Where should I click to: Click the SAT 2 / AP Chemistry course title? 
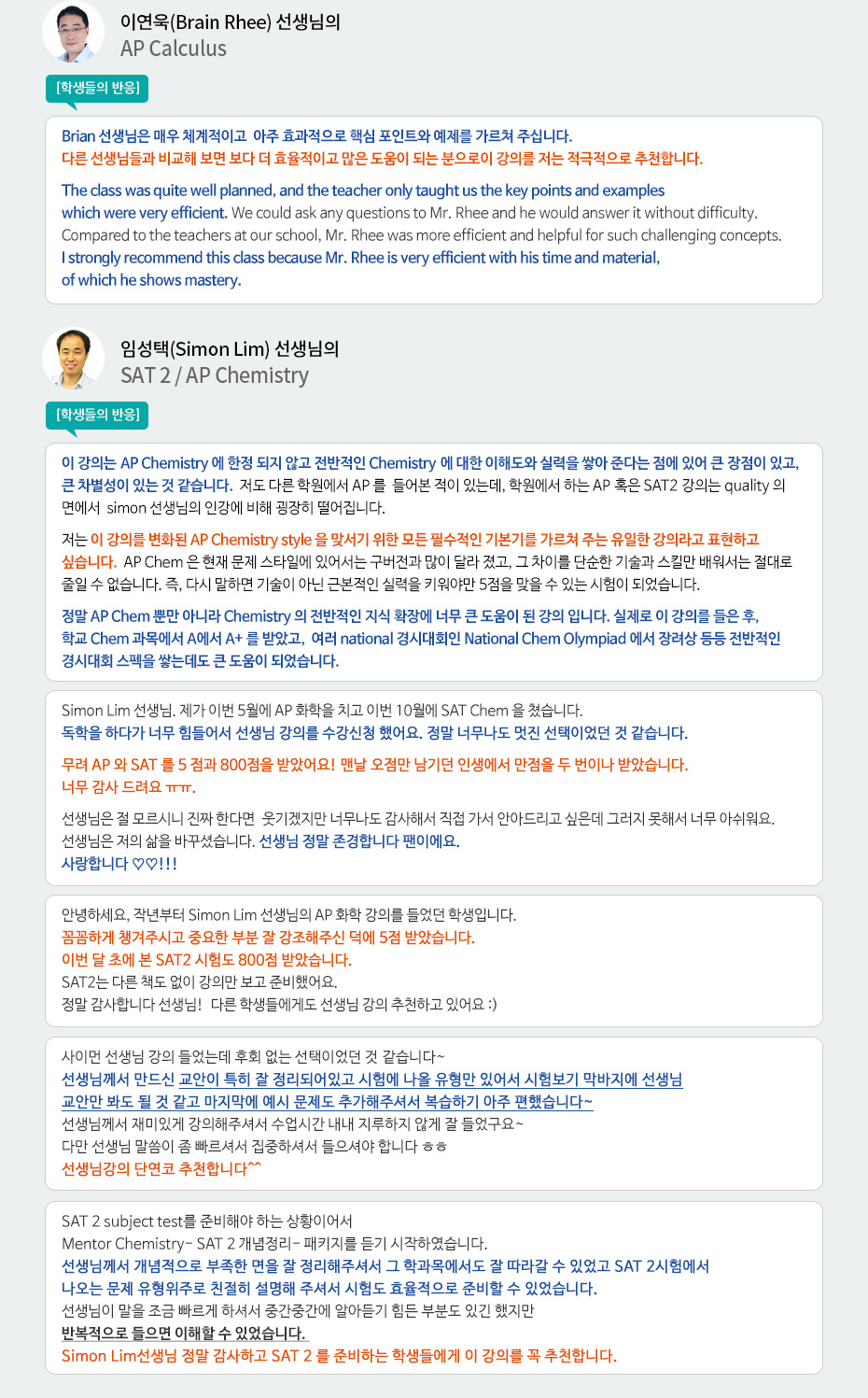[x=215, y=375]
